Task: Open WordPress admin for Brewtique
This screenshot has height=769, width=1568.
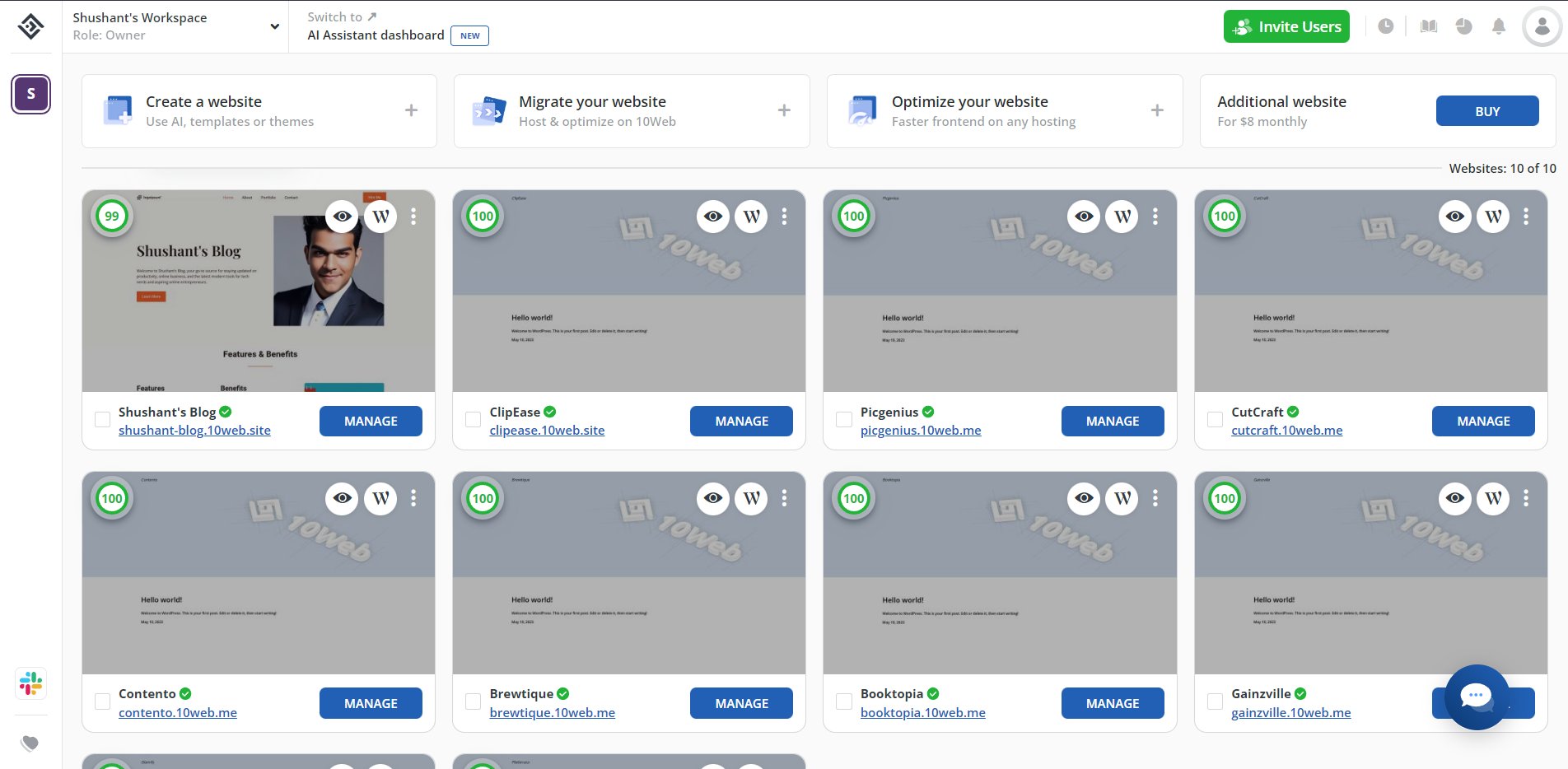Action: point(751,498)
